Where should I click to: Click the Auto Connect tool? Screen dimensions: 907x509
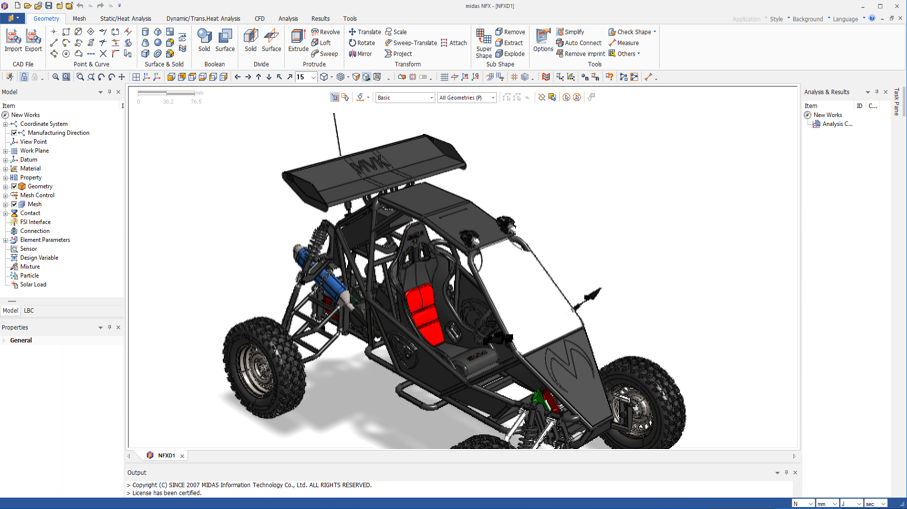[x=578, y=43]
